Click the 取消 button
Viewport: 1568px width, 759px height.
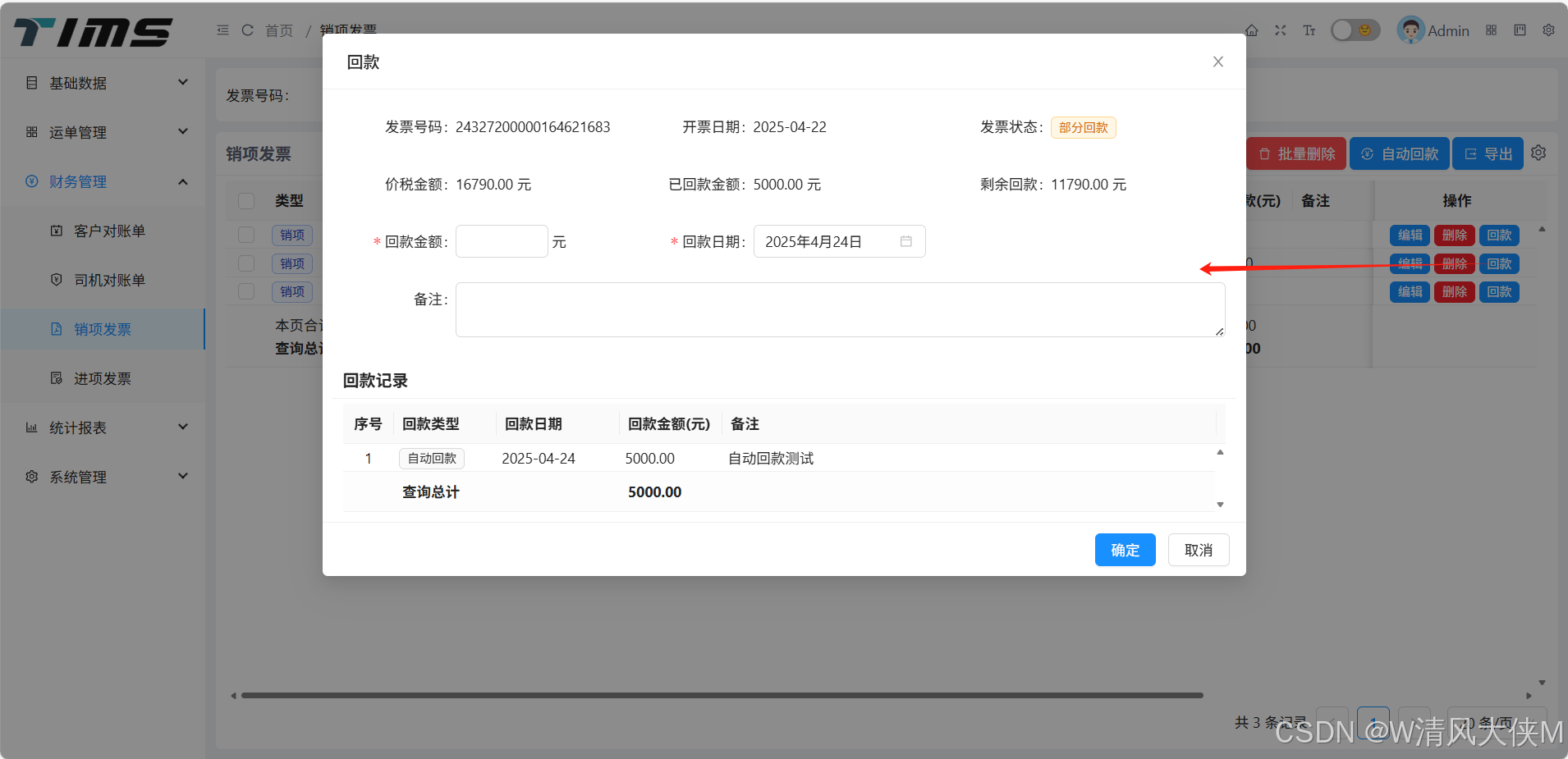(x=1199, y=550)
